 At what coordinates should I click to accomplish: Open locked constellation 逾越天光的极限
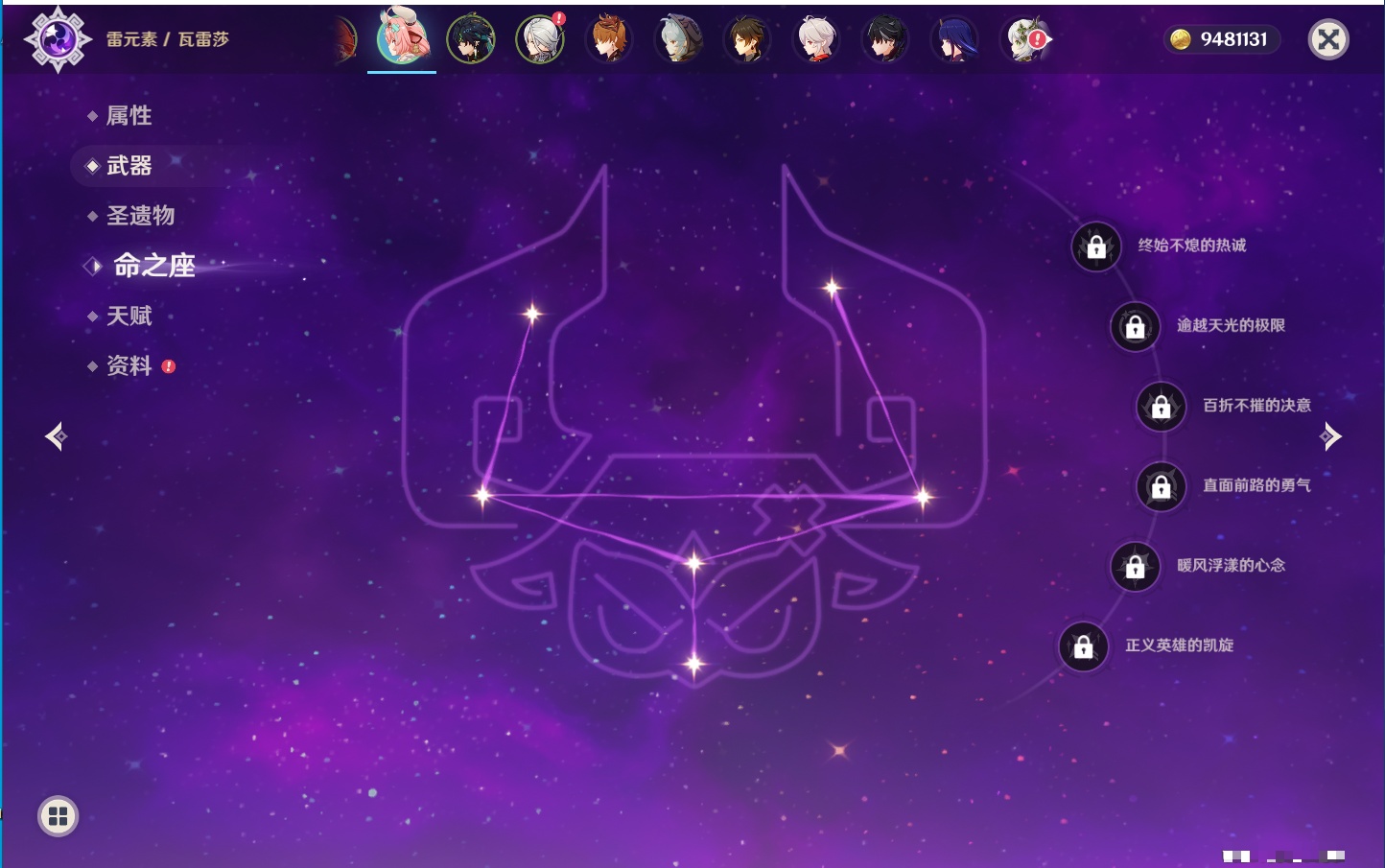pyautogui.click(x=1136, y=326)
